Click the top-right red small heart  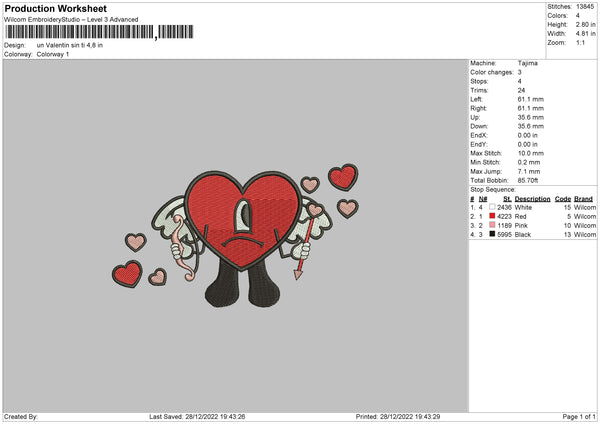(342, 177)
